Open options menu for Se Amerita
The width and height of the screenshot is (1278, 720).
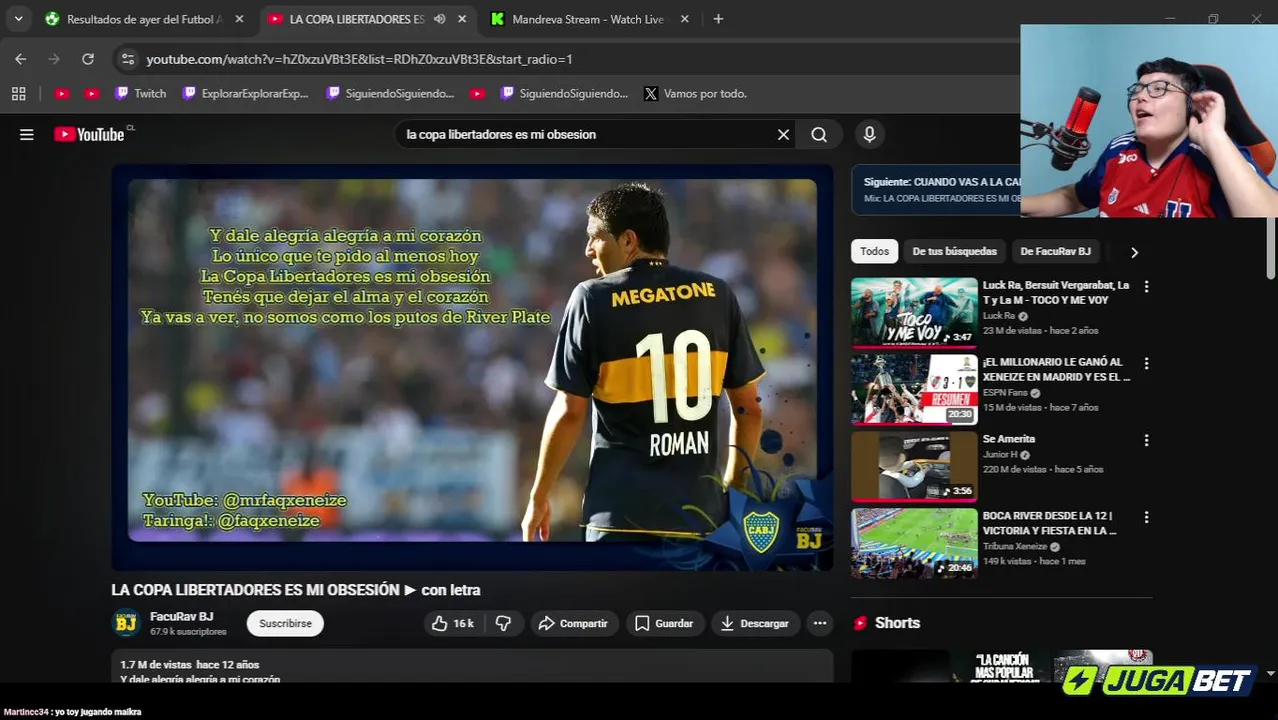[x=1146, y=440]
